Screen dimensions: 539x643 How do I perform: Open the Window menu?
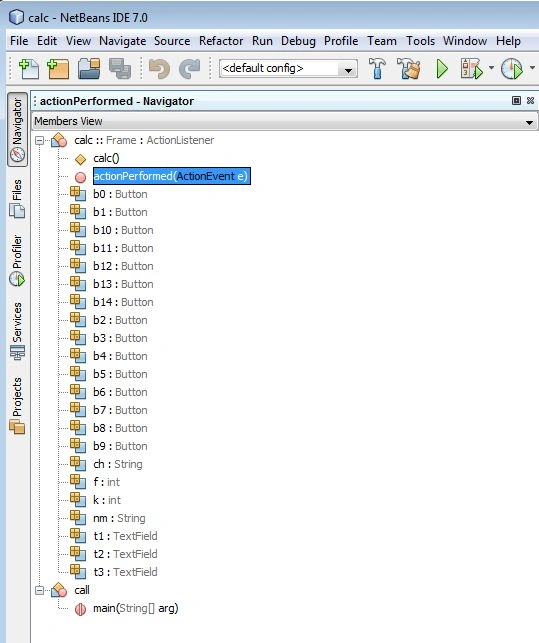coord(465,41)
